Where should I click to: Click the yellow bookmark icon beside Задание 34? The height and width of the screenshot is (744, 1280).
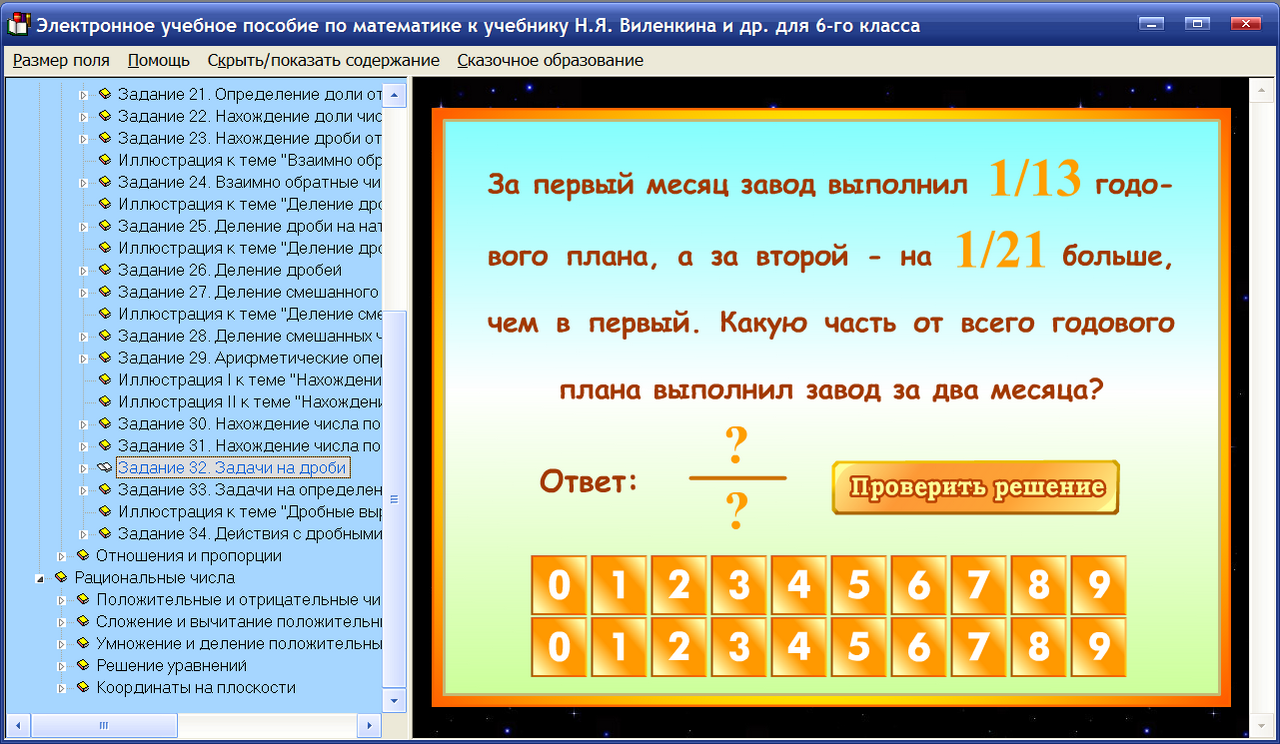pos(103,533)
